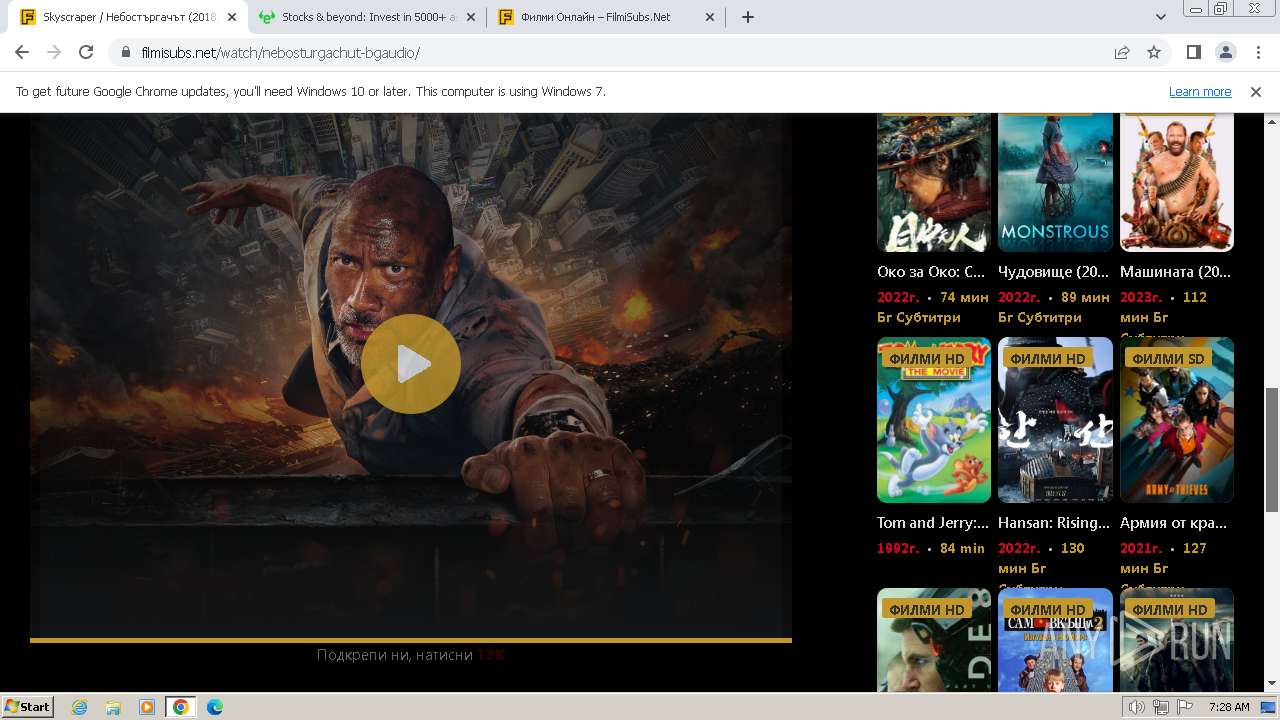Open the Око за Око title link
Viewport: 1280px width, 720px height.
tap(931, 272)
